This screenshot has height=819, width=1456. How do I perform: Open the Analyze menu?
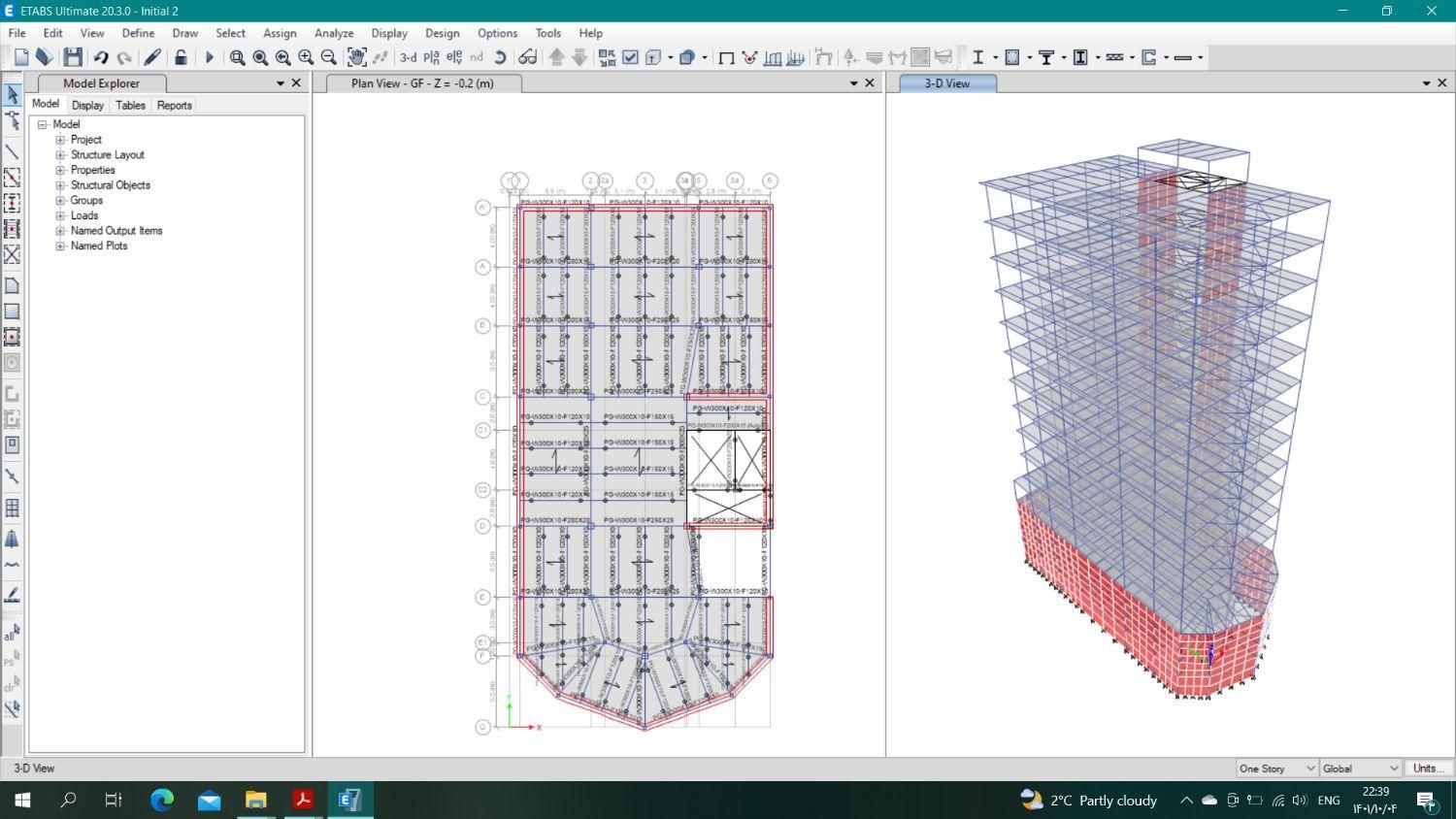tap(334, 33)
